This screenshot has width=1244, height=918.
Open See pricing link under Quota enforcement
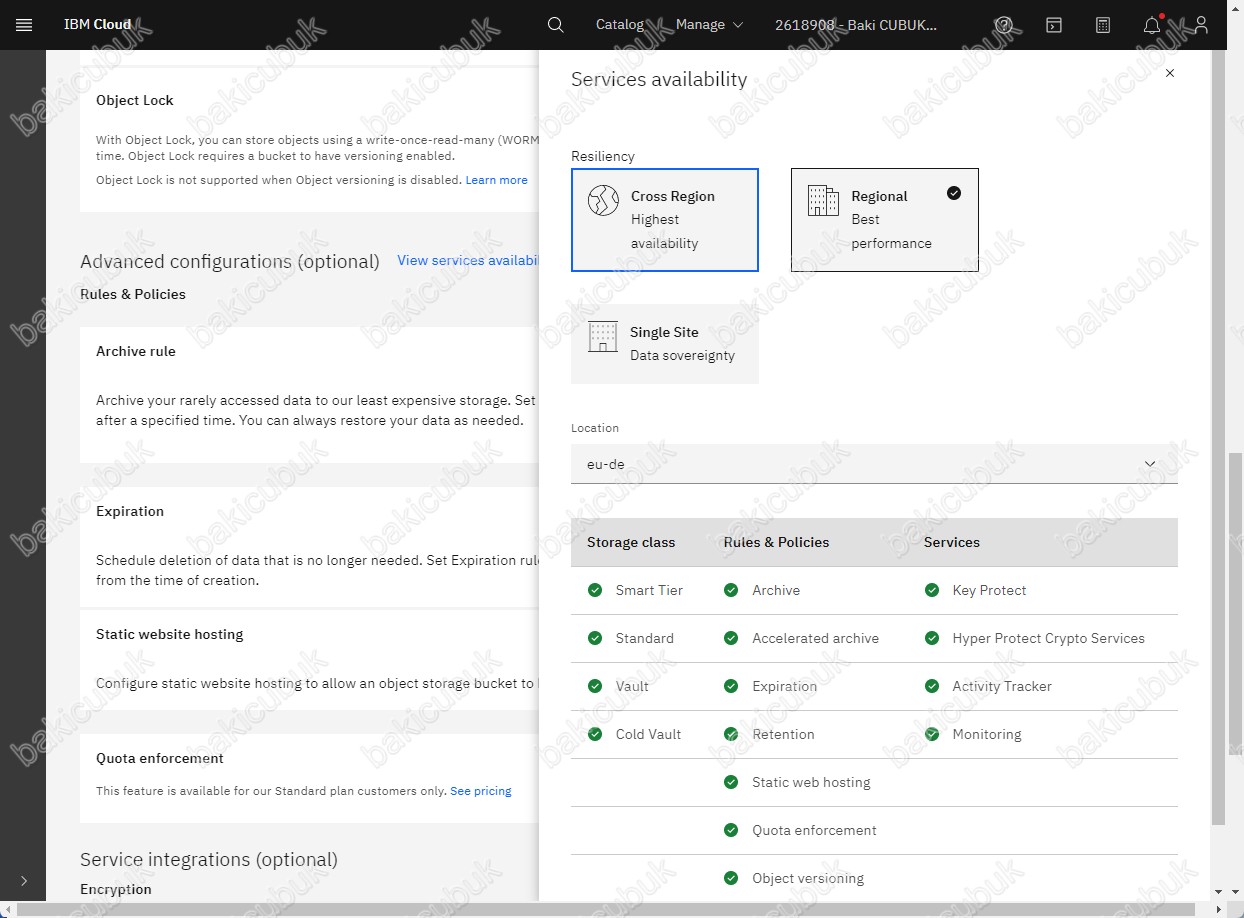point(480,791)
